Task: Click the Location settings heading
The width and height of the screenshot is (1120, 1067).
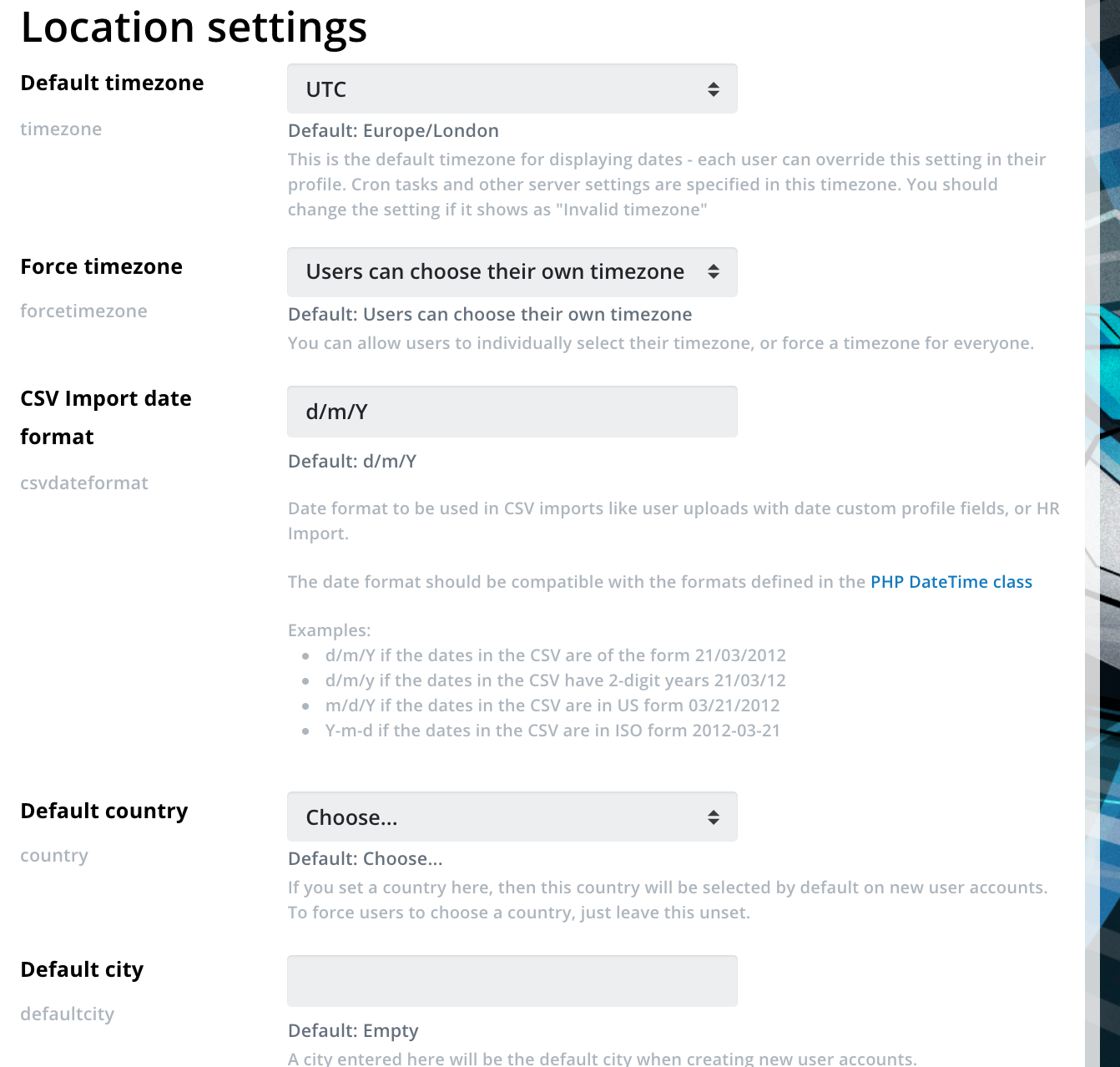Action: pos(194,27)
